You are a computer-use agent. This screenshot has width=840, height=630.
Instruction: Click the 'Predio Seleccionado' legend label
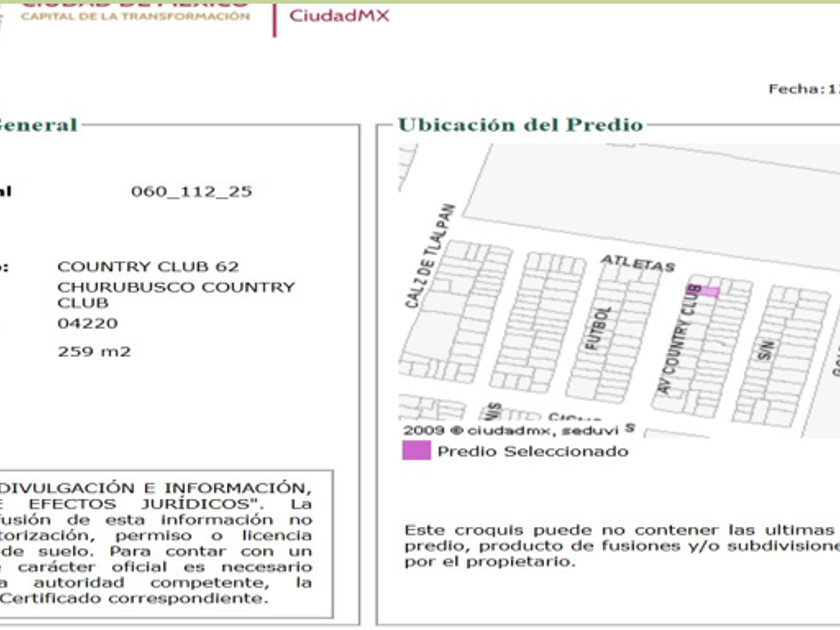pyautogui.click(x=532, y=451)
